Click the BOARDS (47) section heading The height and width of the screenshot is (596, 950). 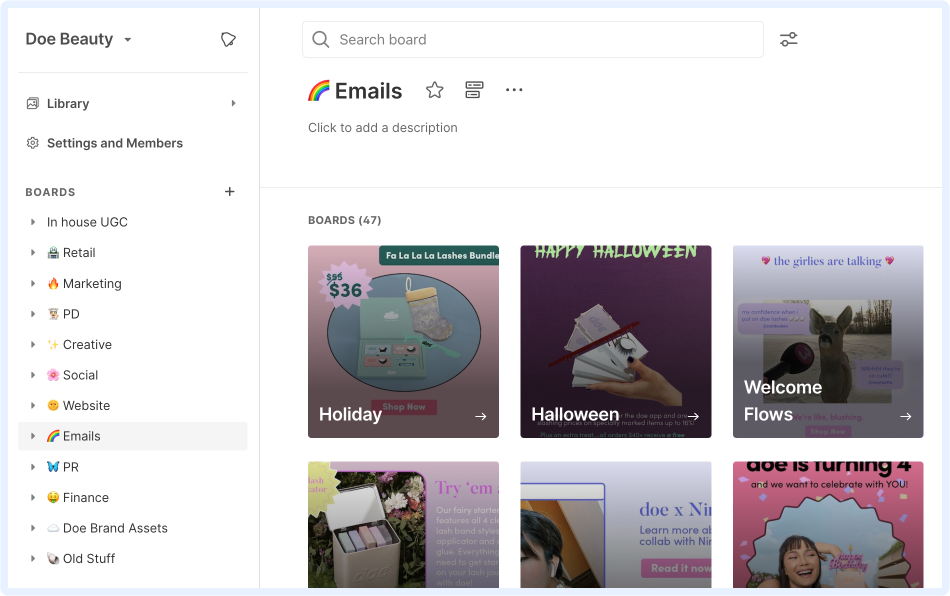click(x=345, y=220)
